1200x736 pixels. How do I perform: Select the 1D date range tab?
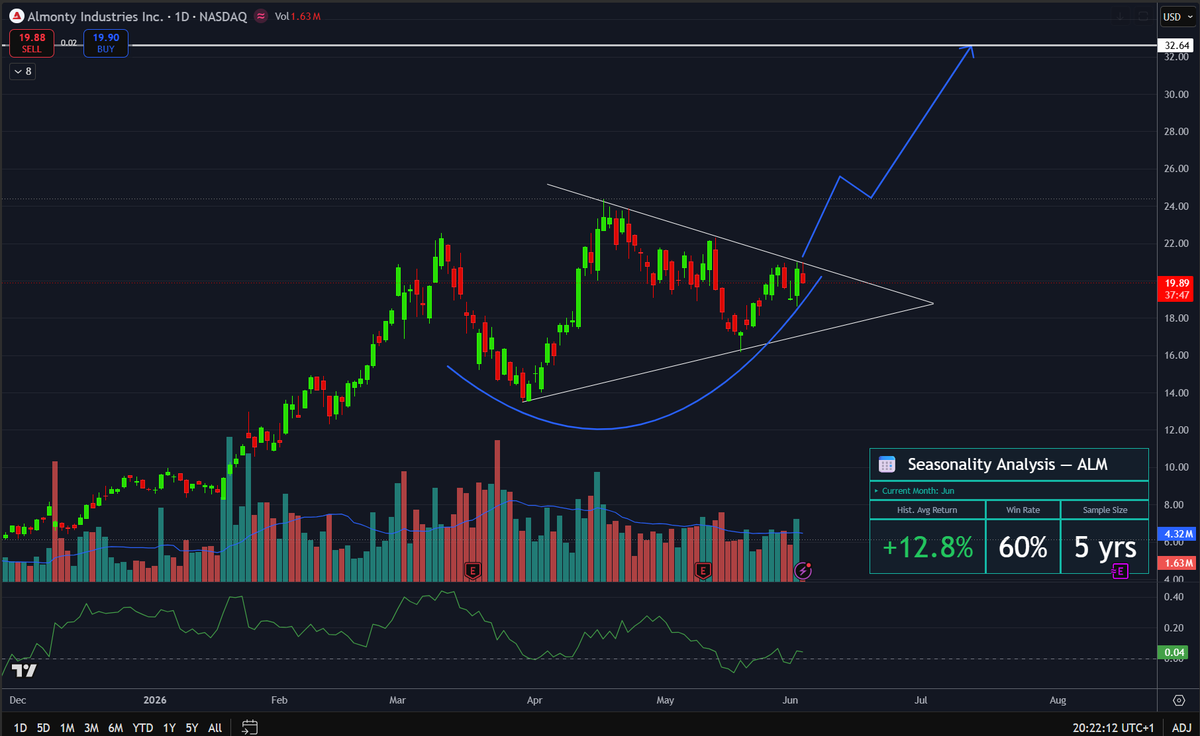[x=21, y=727]
